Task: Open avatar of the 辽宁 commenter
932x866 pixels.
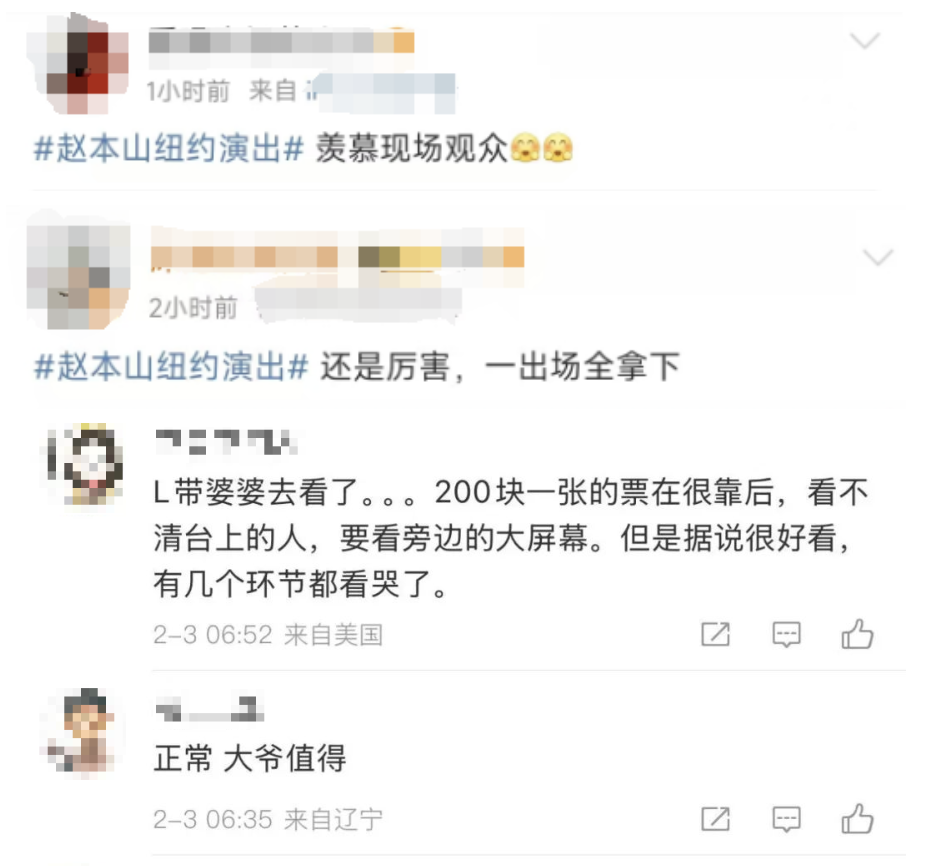Action: coord(83,731)
